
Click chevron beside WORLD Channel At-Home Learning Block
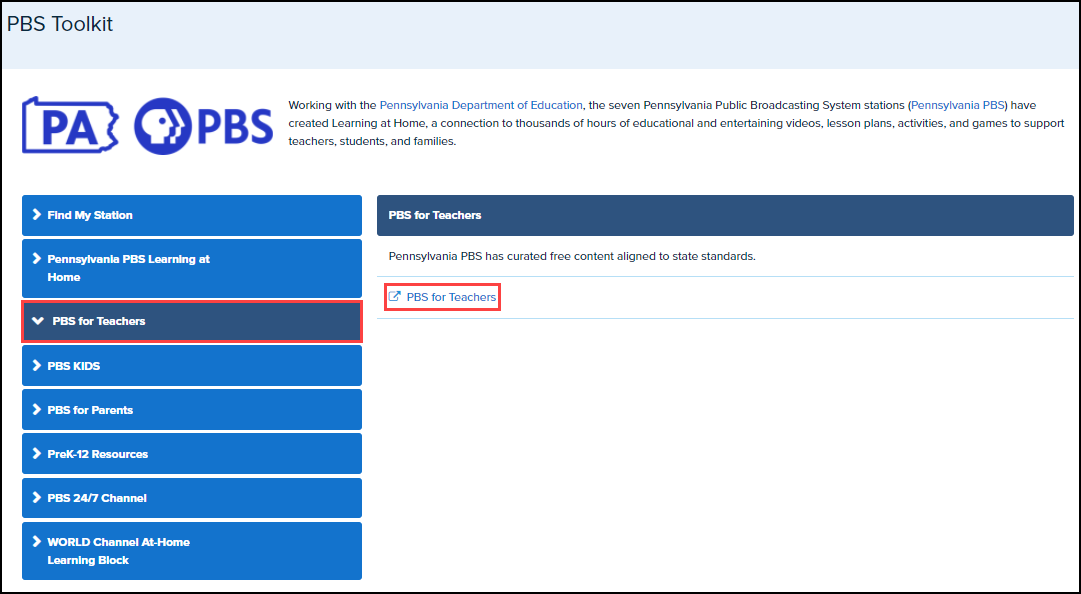pyautogui.click(x=37, y=542)
